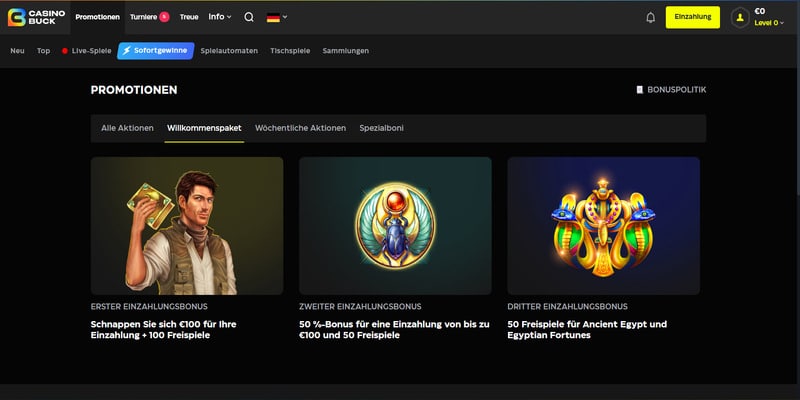Expand the Level 0 account dropdown
The height and width of the screenshot is (400, 800).
(x=769, y=23)
